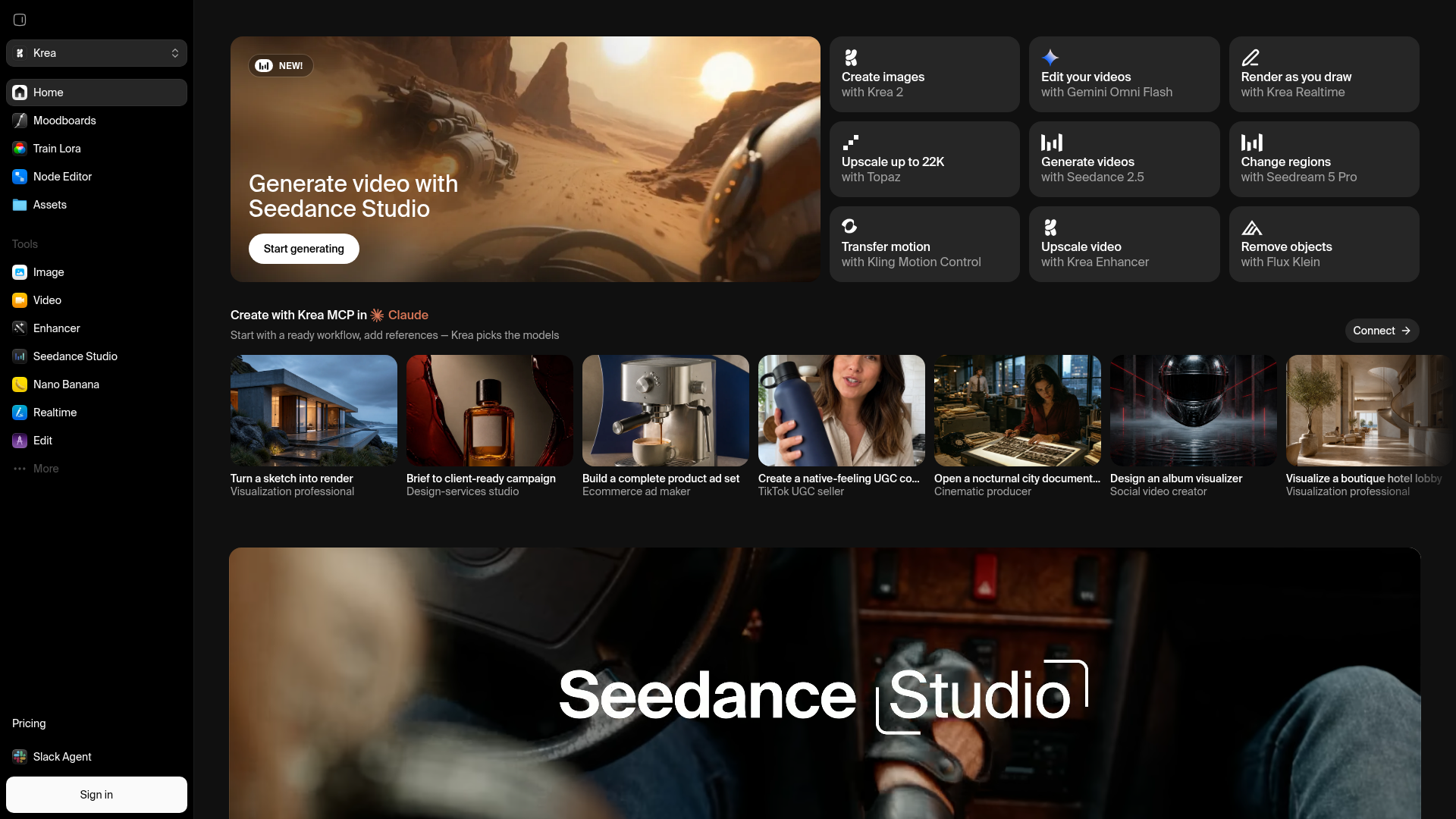1456x819 pixels.
Task: Click 'Design an album visualizer' title
Action: pyautogui.click(x=1176, y=479)
